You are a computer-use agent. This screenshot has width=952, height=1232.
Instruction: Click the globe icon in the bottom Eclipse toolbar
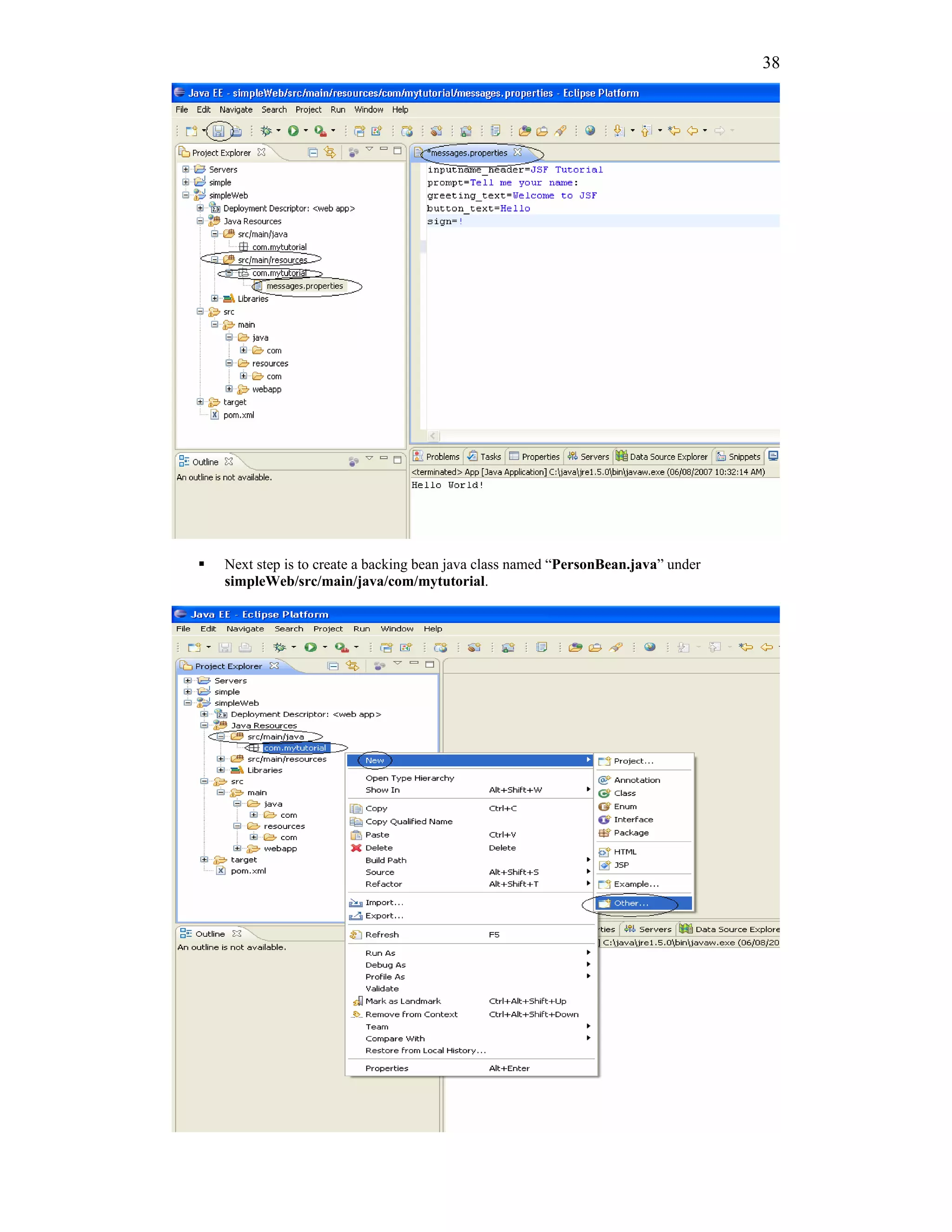[x=650, y=648]
